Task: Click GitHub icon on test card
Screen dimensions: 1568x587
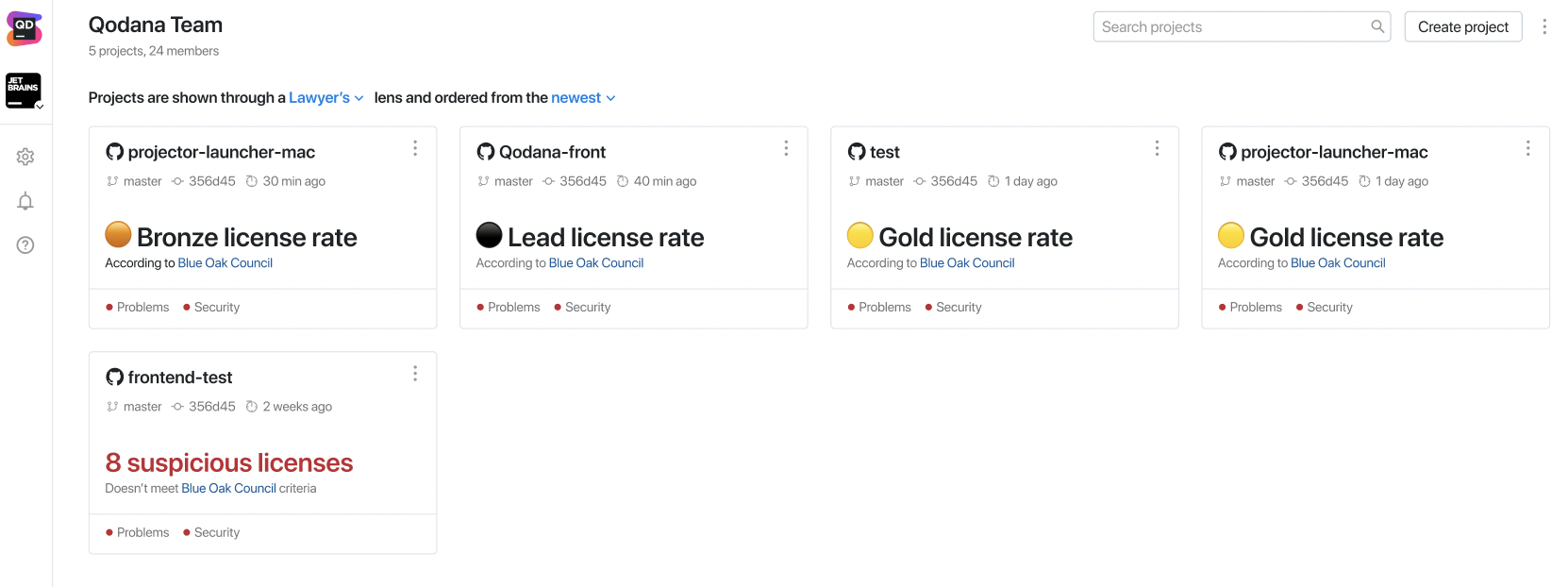Action: 857,152
